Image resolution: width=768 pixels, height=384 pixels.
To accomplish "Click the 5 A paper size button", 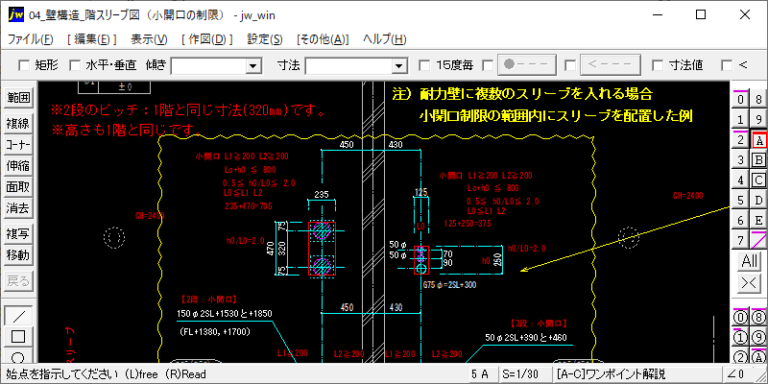I will [481, 374].
